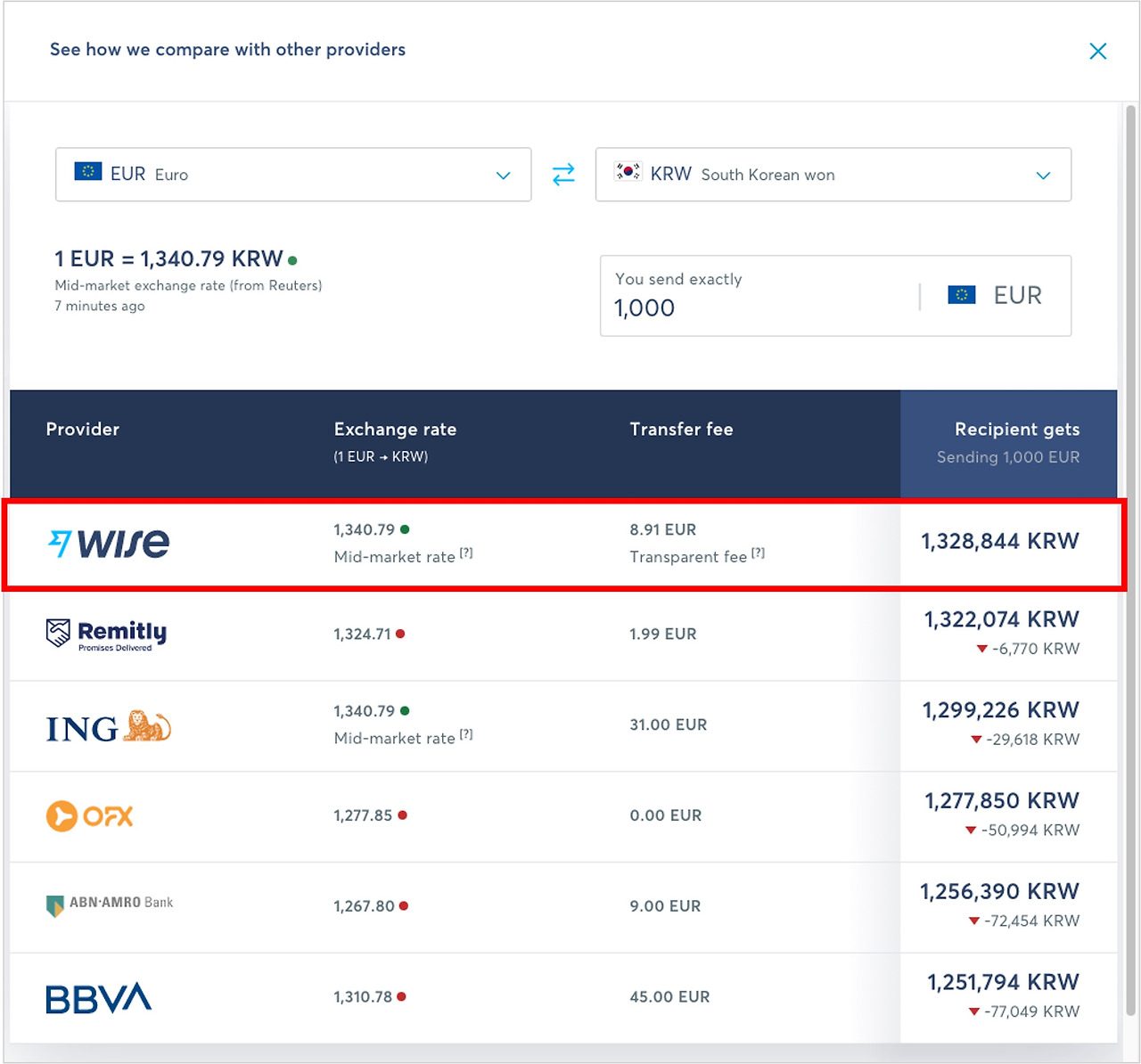Click the BBVA logo
This screenshot has width=1141, height=1064.
pyautogui.click(x=98, y=998)
